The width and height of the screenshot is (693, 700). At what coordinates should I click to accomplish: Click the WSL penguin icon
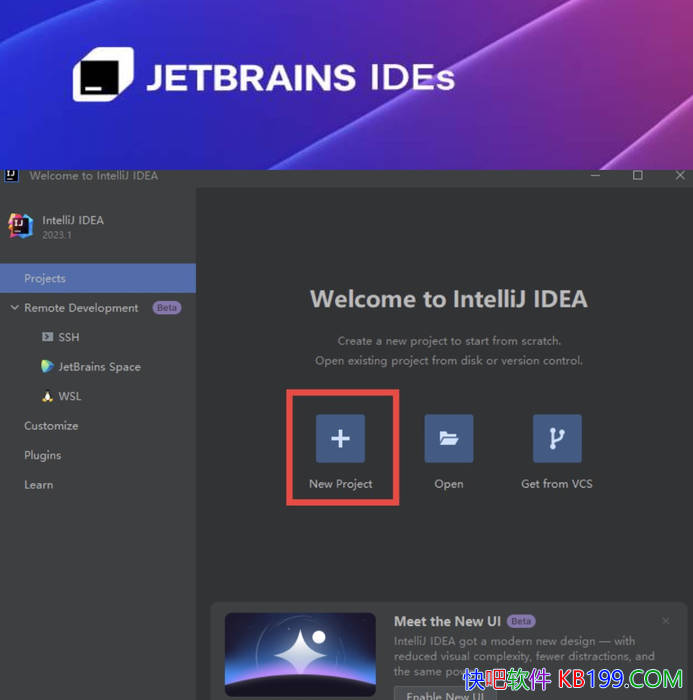point(47,396)
